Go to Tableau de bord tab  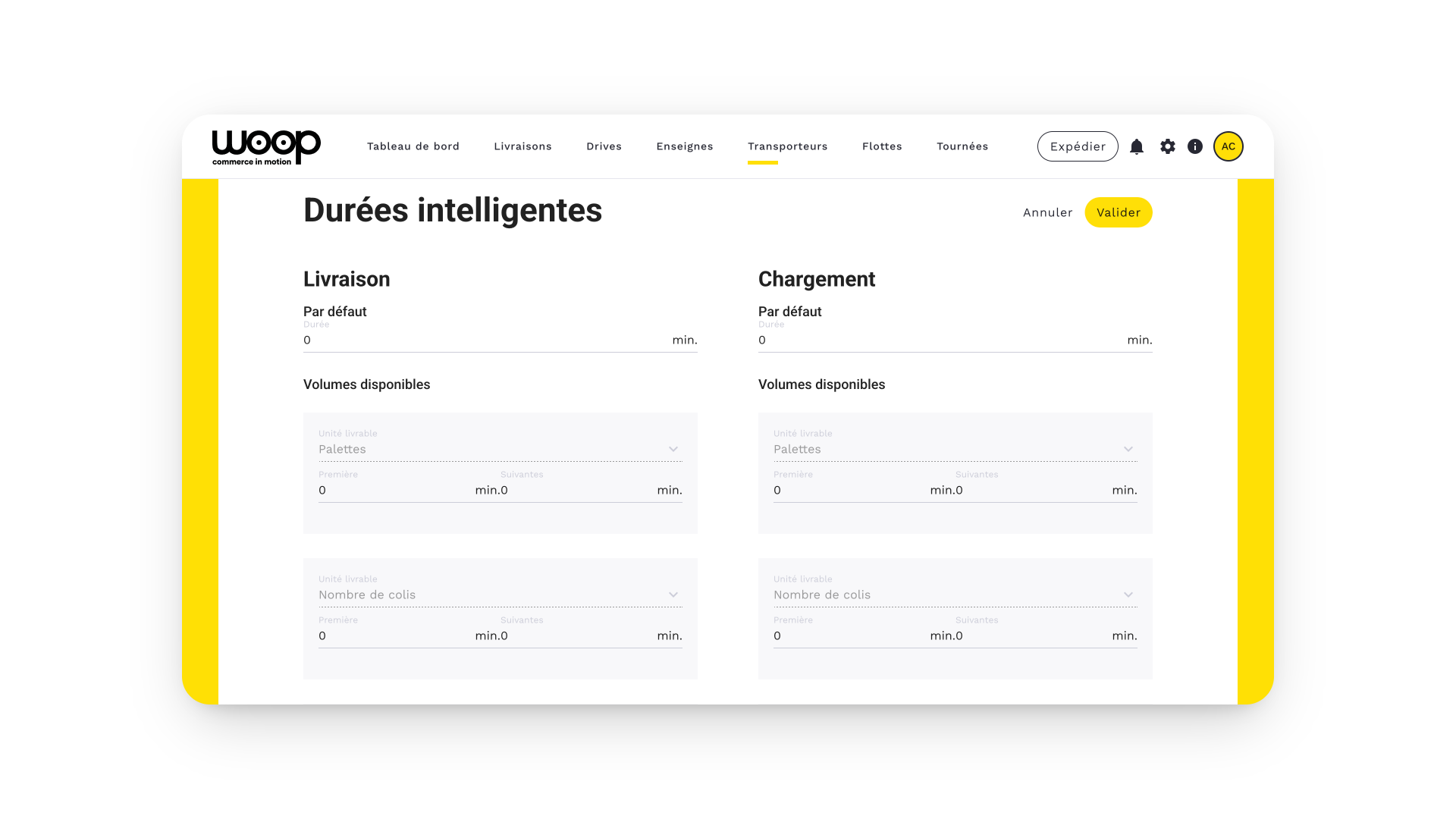coord(413,147)
